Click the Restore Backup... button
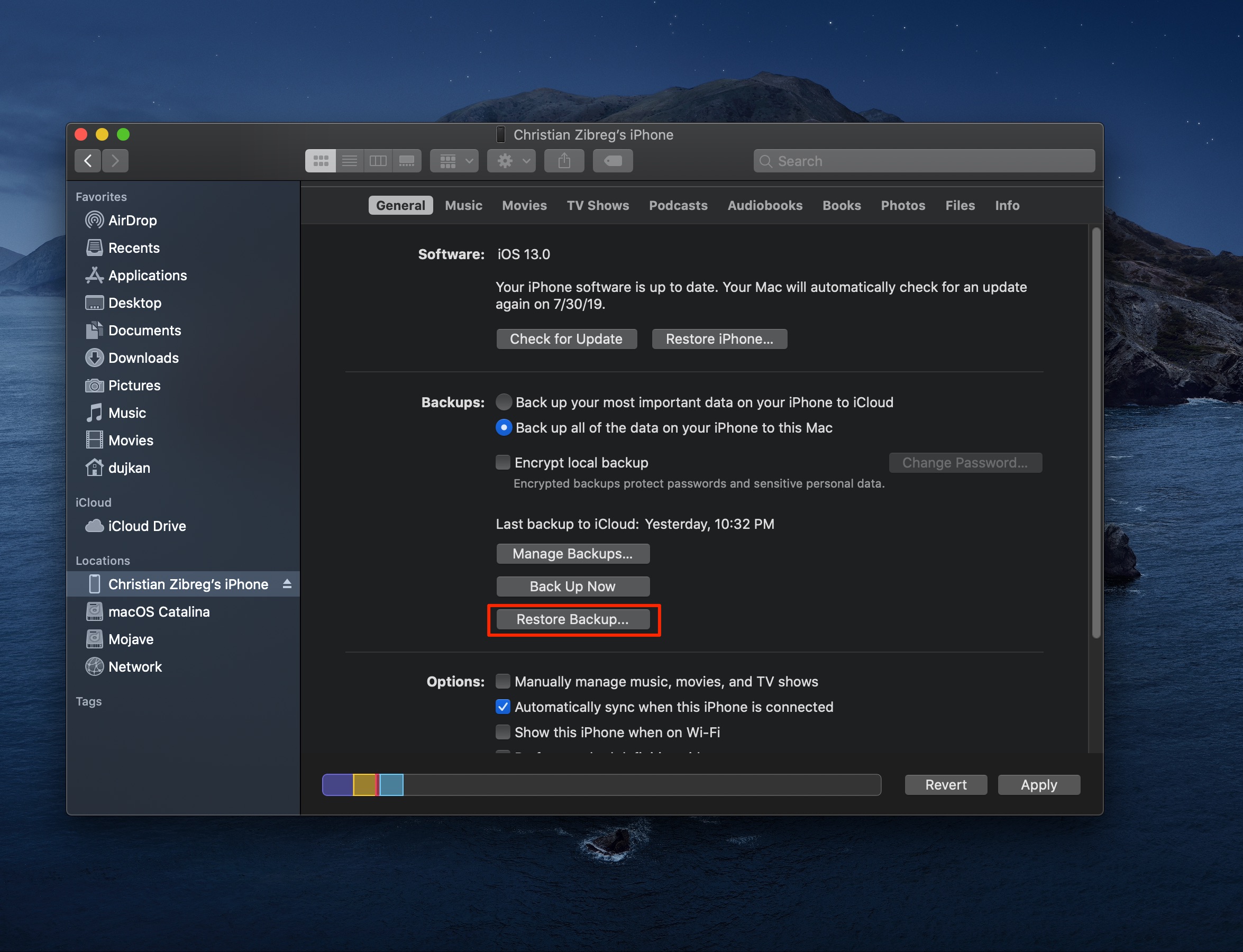Viewport: 1243px width, 952px height. click(573, 619)
